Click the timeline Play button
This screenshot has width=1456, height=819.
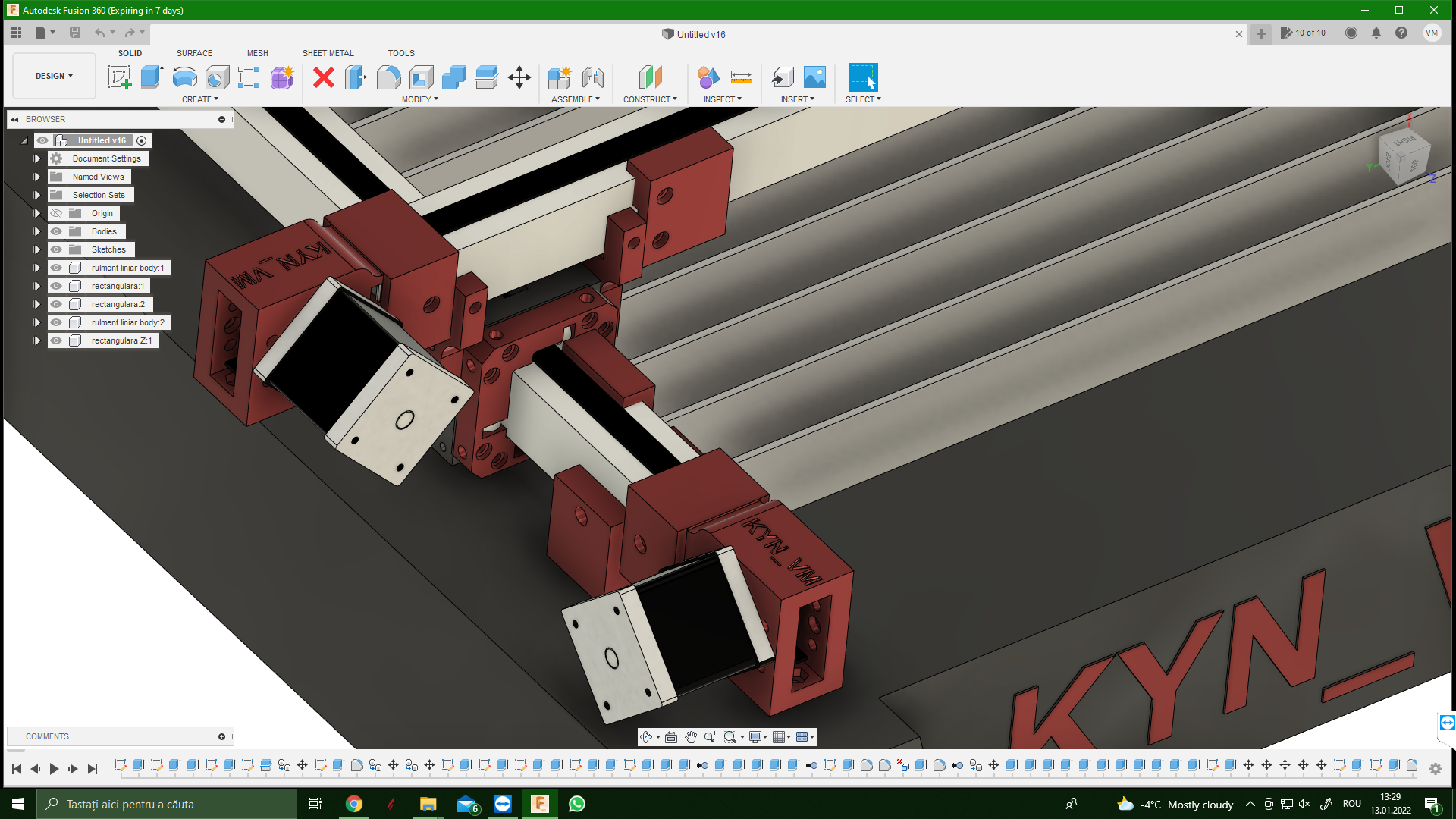coord(54,769)
